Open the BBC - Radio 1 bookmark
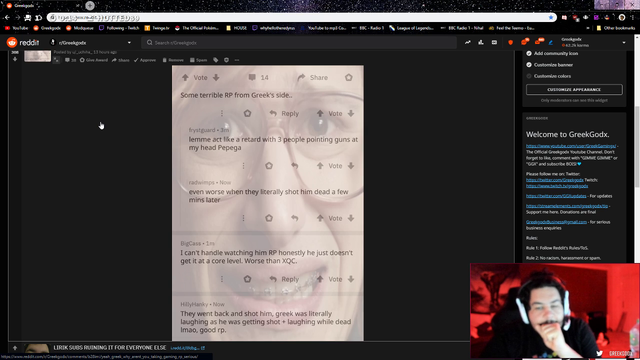Screen dimensions: 640x360 [x=367, y=28]
